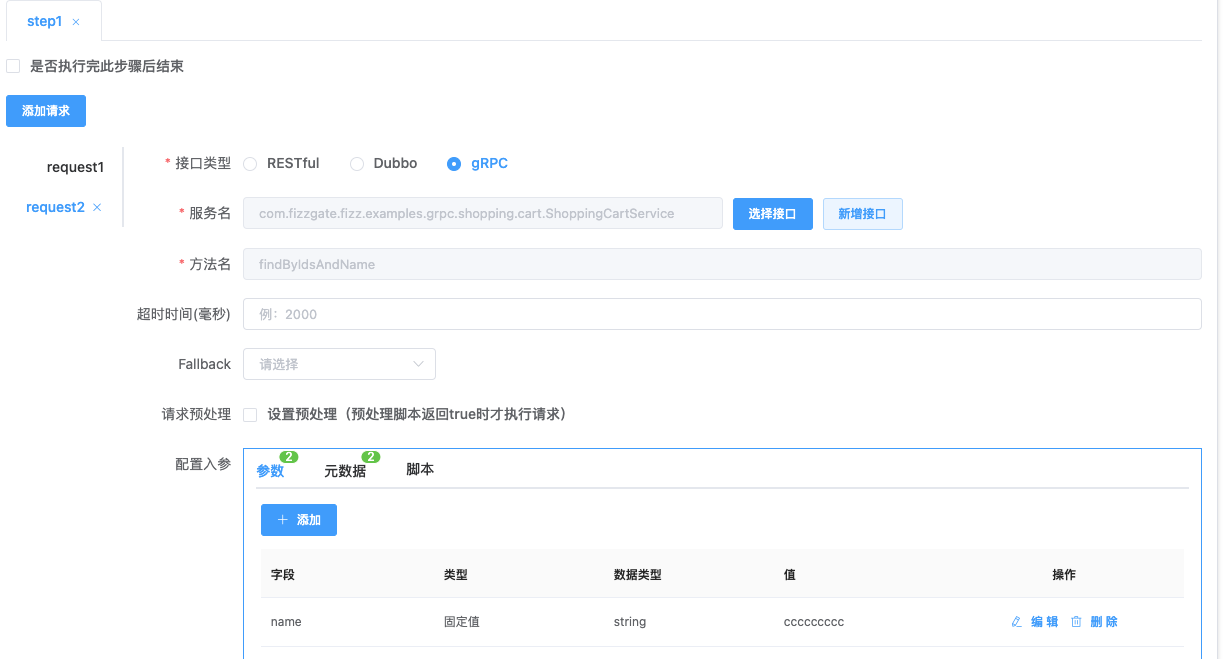Select the Dubbo interface type radio
Image resolution: width=1229 pixels, height=659 pixels.
[356, 164]
